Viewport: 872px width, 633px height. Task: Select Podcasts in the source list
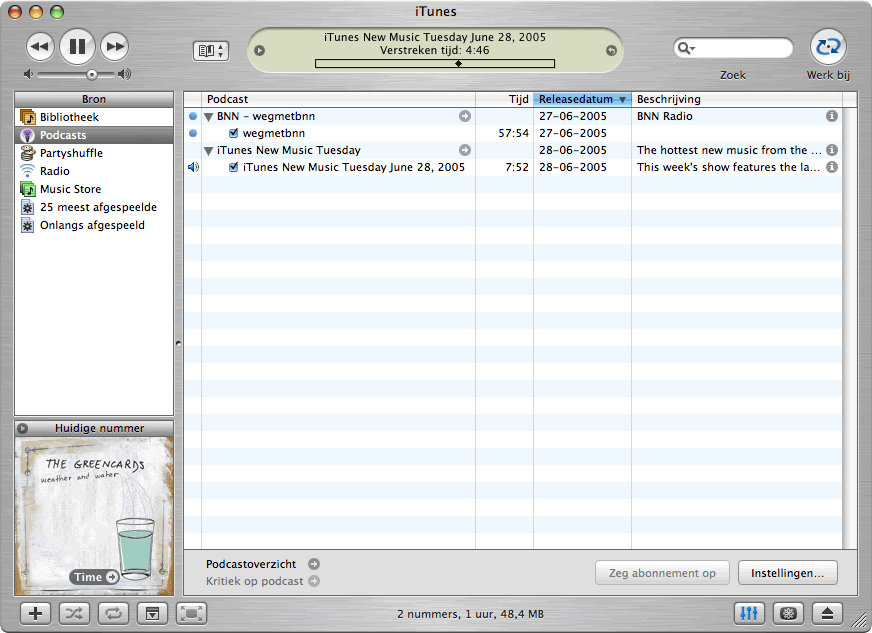[94, 135]
